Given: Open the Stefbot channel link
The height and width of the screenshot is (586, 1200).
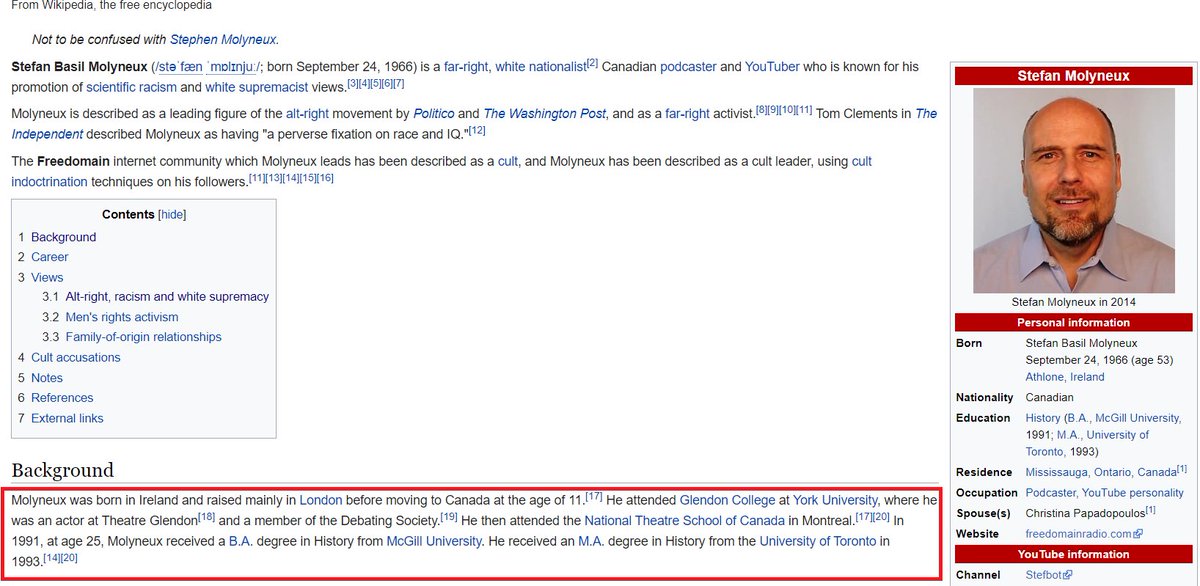Looking at the screenshot, I should coord(1048,575).
